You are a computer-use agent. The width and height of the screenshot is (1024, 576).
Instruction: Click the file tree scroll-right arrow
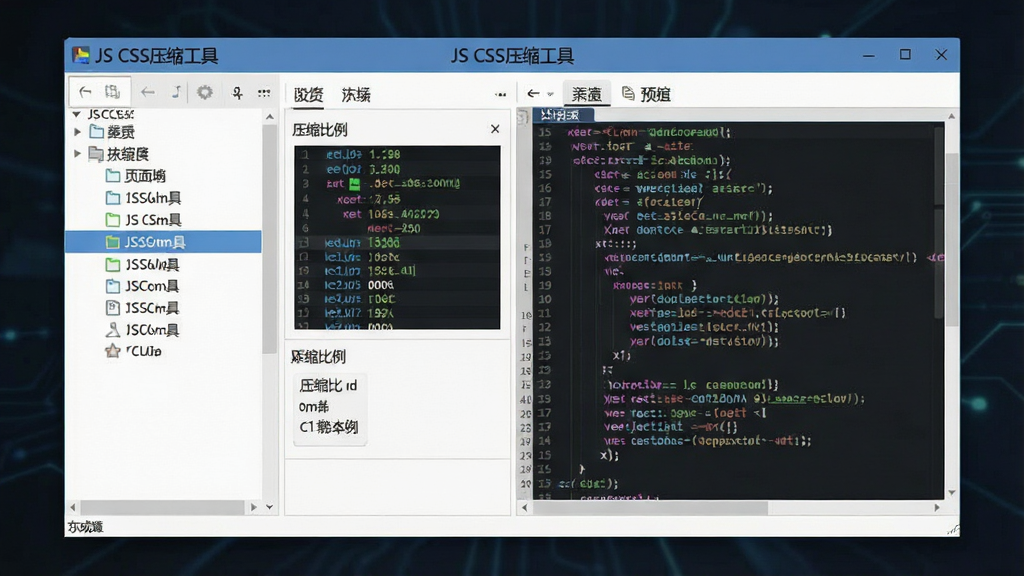(x=253, y=507)
